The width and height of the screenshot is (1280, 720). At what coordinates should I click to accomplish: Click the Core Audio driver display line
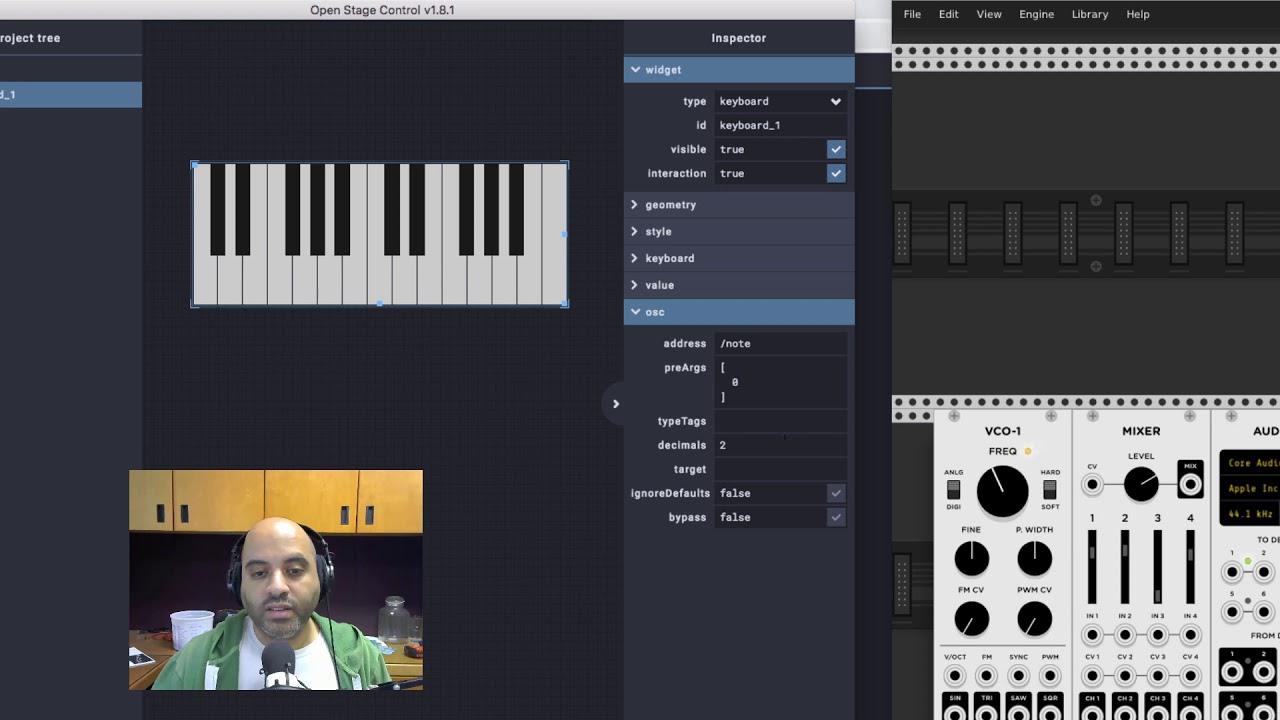pos(1251,463)
